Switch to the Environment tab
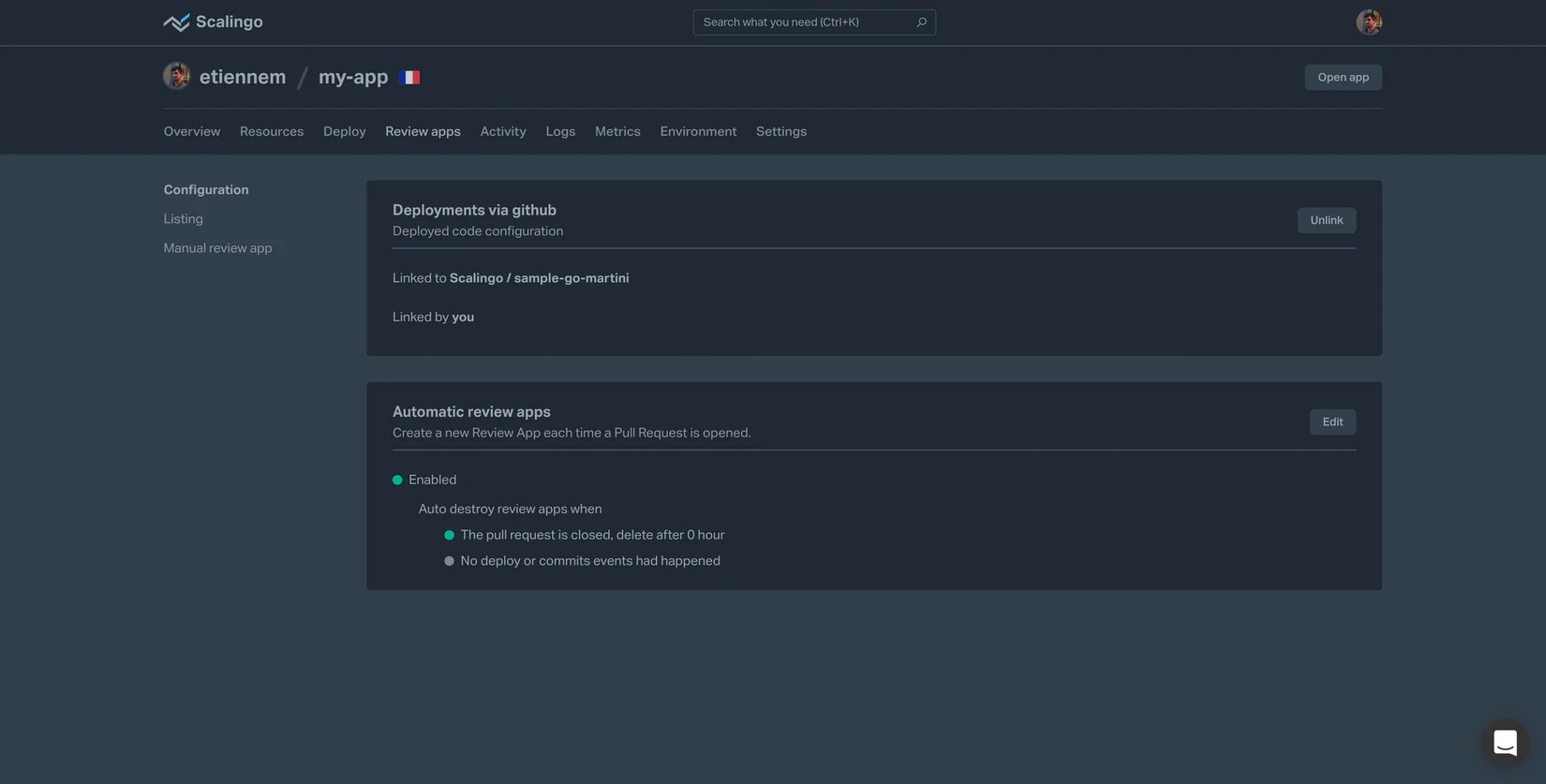The image size is (1546, 784). tap(698, 131)
